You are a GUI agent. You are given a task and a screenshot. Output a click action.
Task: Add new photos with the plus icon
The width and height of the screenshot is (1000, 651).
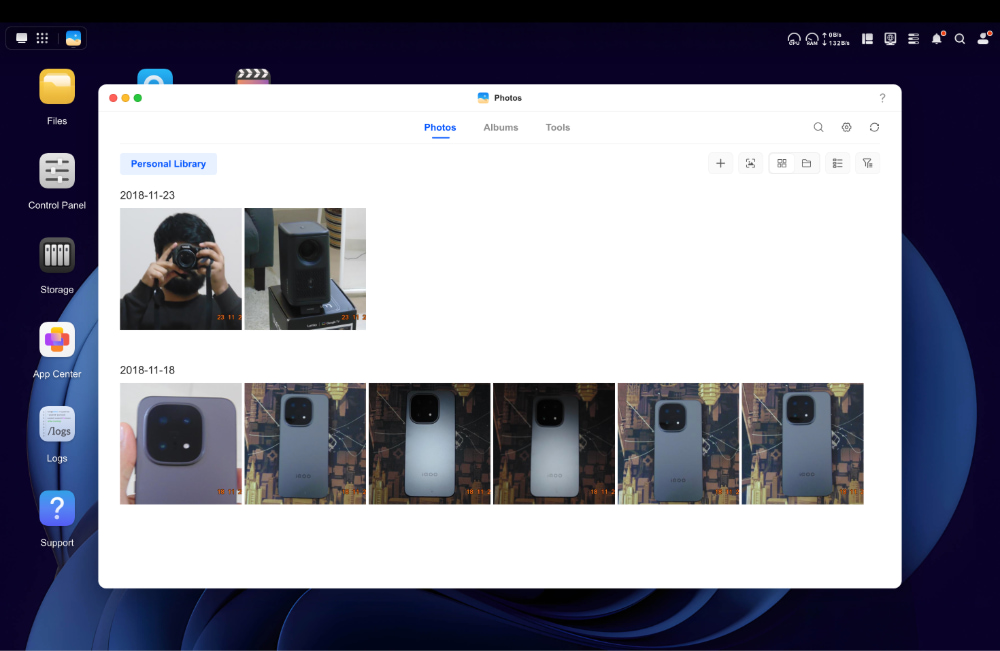point(720,163)
